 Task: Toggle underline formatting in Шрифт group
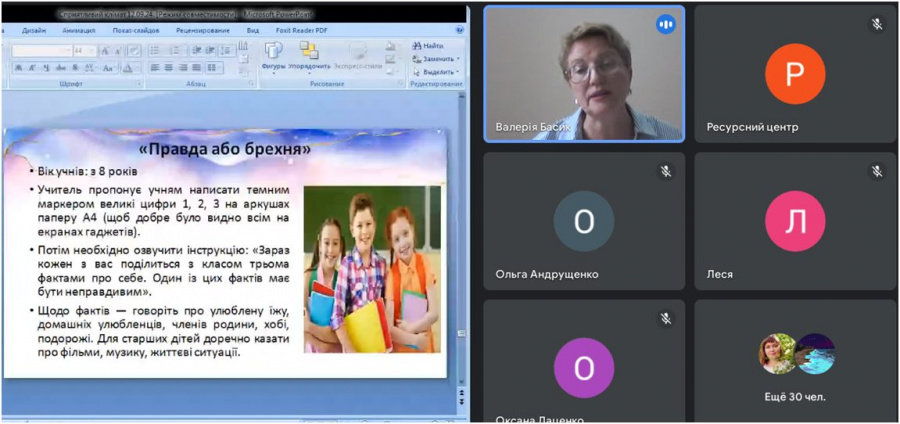coord(46,68)
